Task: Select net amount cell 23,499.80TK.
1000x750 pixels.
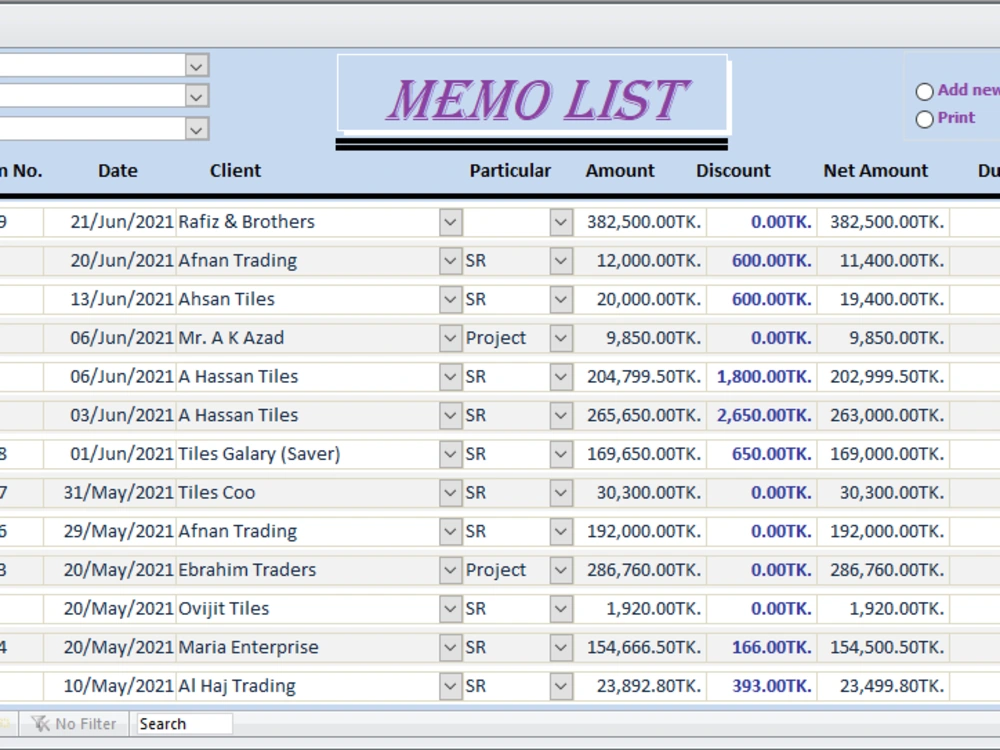Action: point(883,686)
